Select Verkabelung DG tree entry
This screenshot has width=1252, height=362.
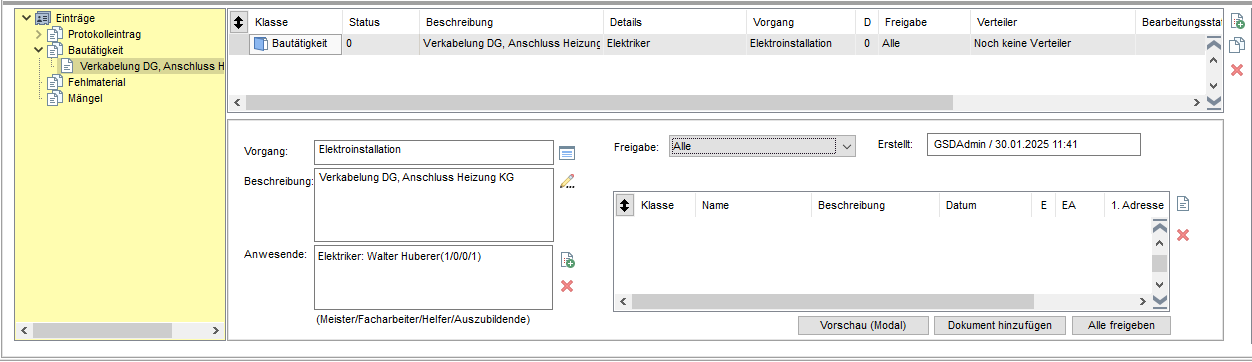click(x=151, y=66)
